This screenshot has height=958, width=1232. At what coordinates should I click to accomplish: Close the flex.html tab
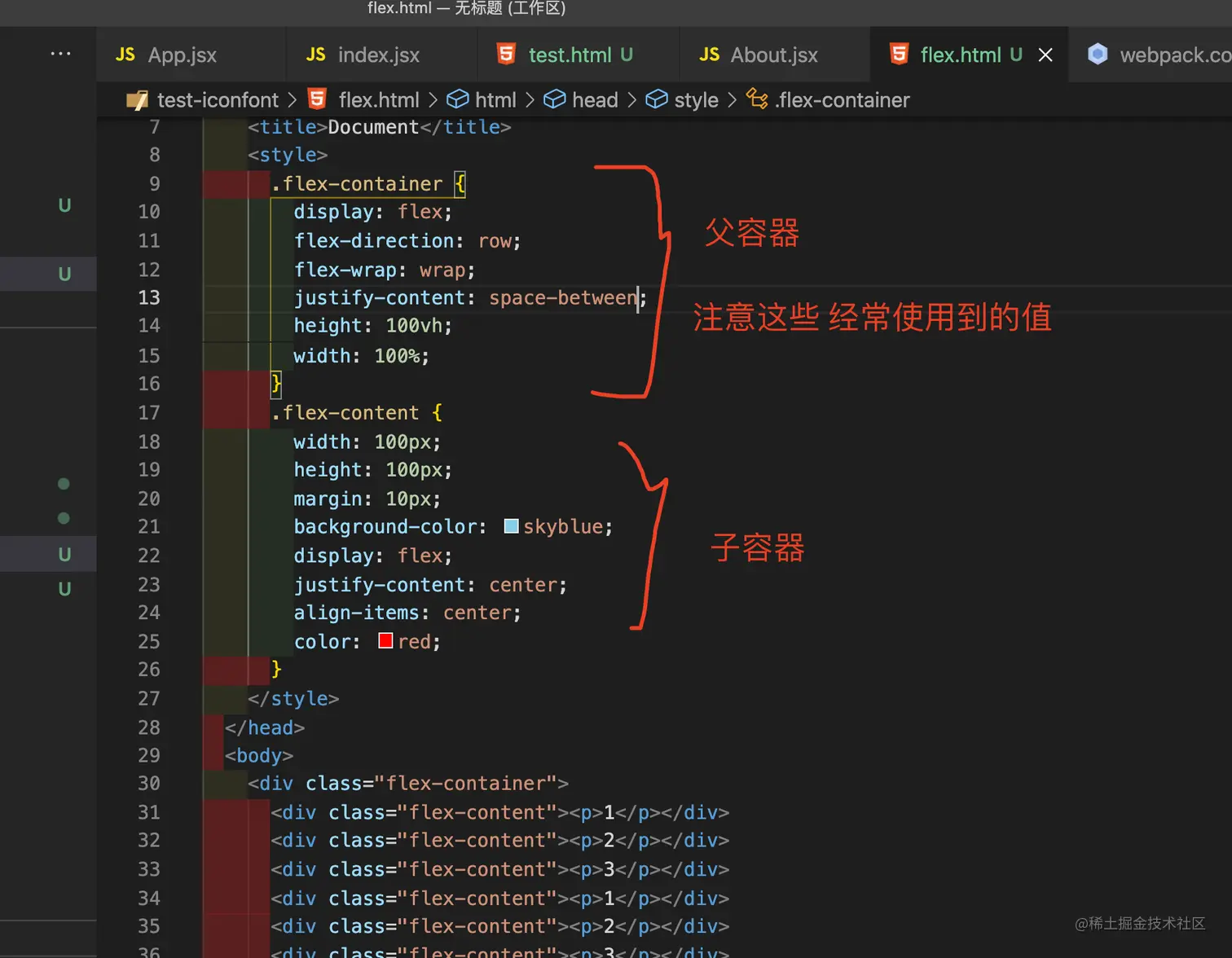coord(1045,55)
